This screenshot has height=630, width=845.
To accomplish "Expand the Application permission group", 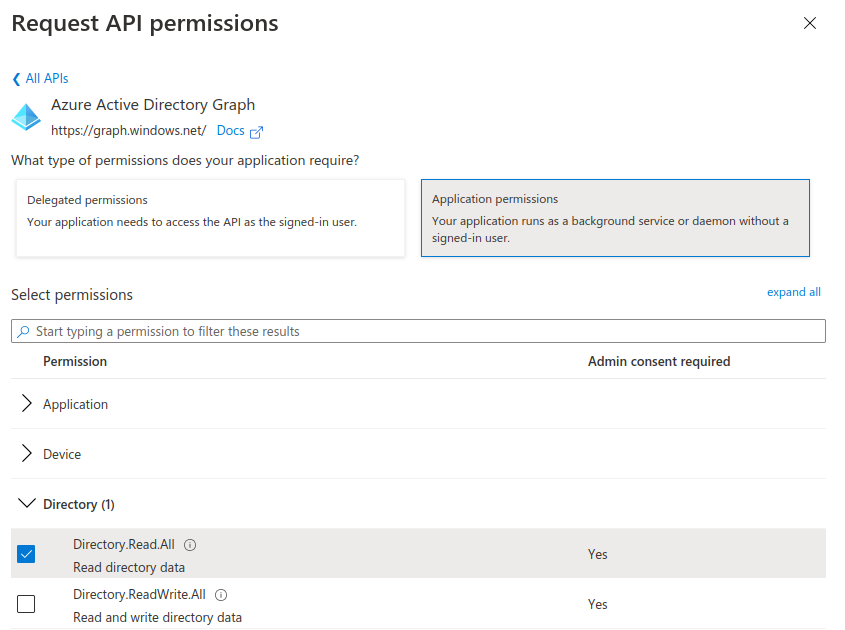I will [x=27, y=404].
